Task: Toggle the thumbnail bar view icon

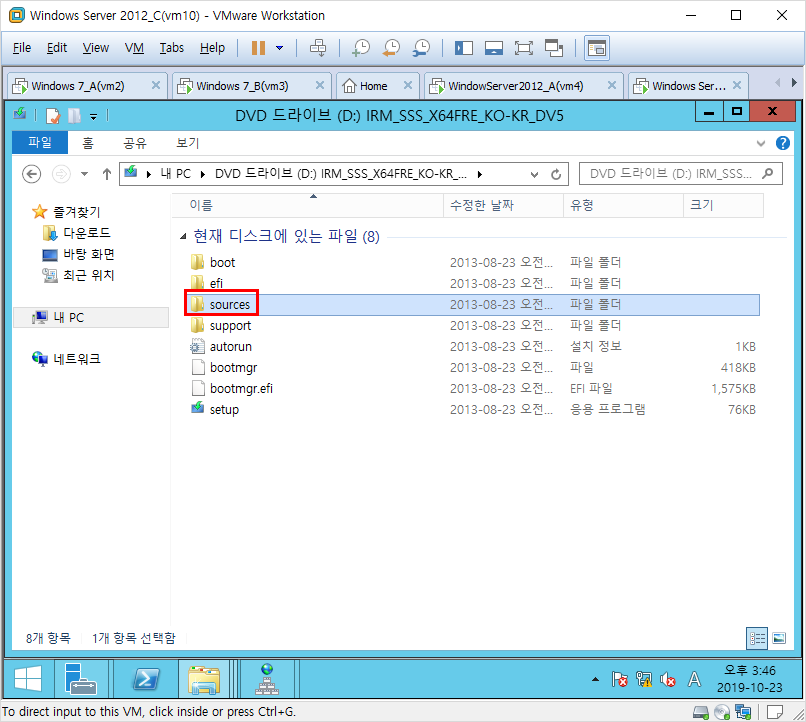Action: (493, 48)
